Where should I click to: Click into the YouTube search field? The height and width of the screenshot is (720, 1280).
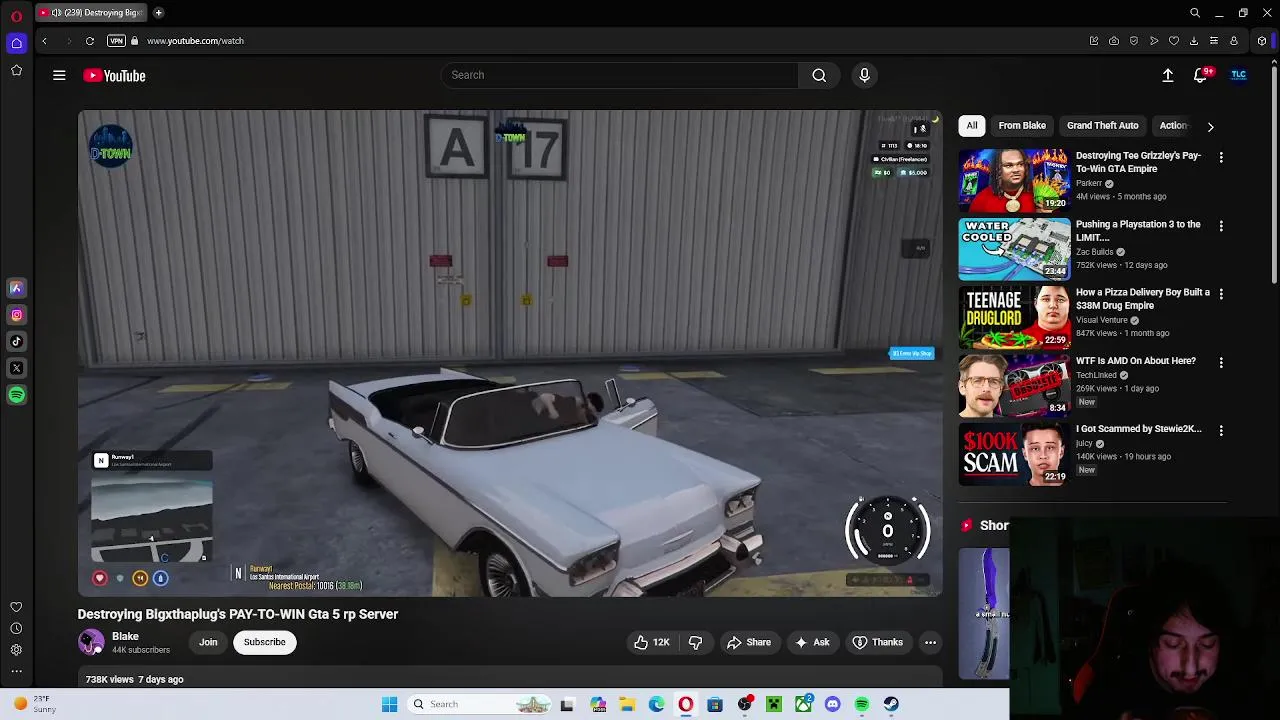(620, 75)
